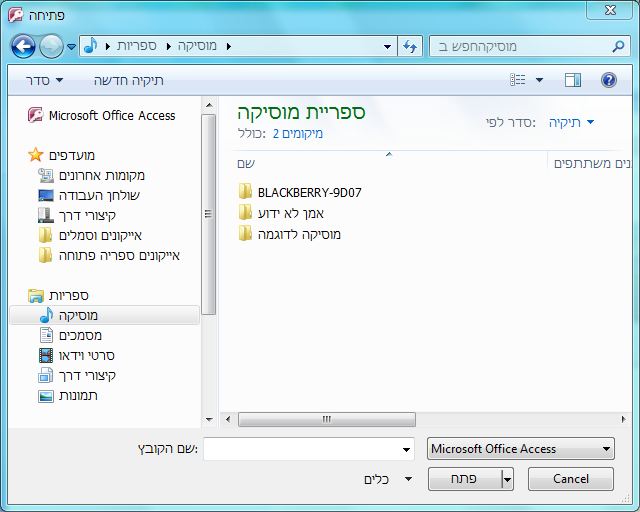Refresh the current folder view
The height and width of the screenshot is (512, 640).
410,47
